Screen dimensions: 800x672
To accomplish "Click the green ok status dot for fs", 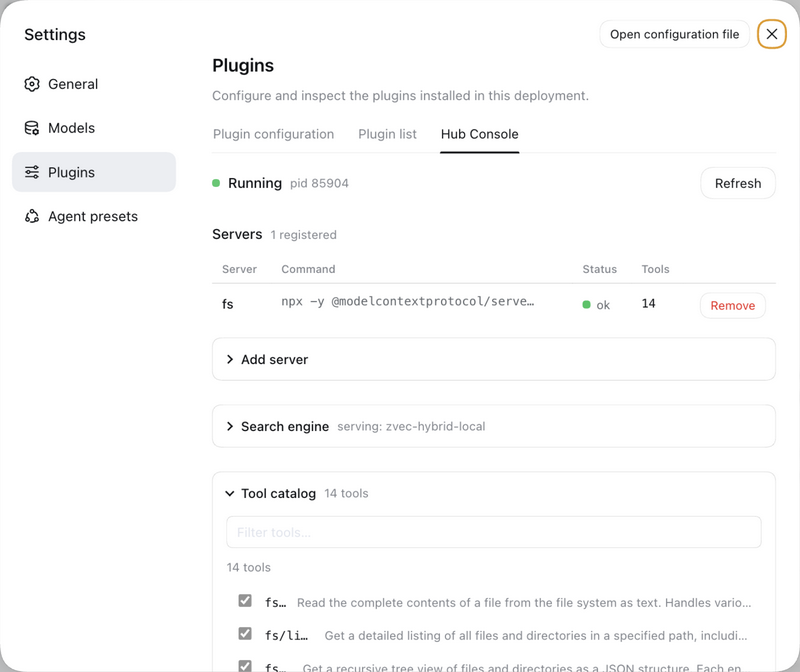I will point(586,305).
